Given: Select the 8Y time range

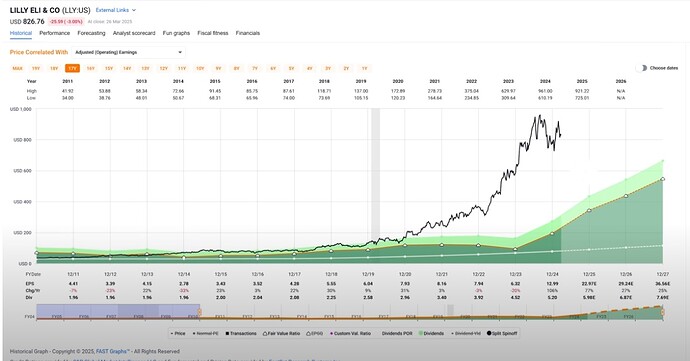Looking at the screenshot, I should (x=237, y=68).
